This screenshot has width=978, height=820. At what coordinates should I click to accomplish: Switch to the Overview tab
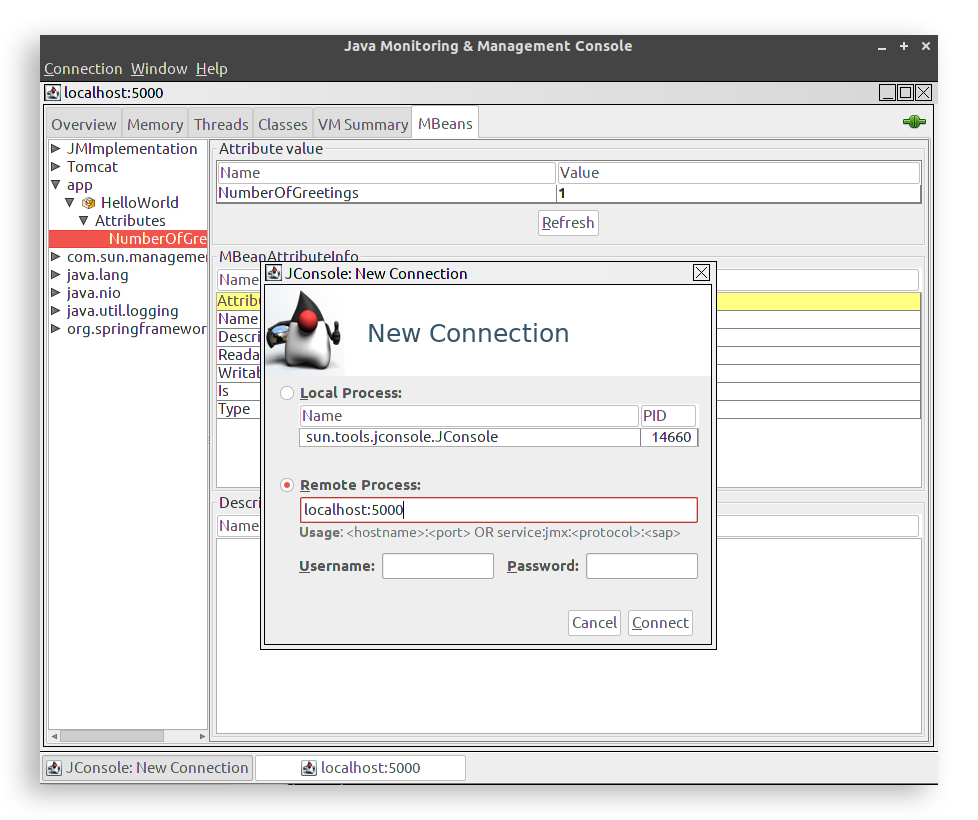coord(84,125)
